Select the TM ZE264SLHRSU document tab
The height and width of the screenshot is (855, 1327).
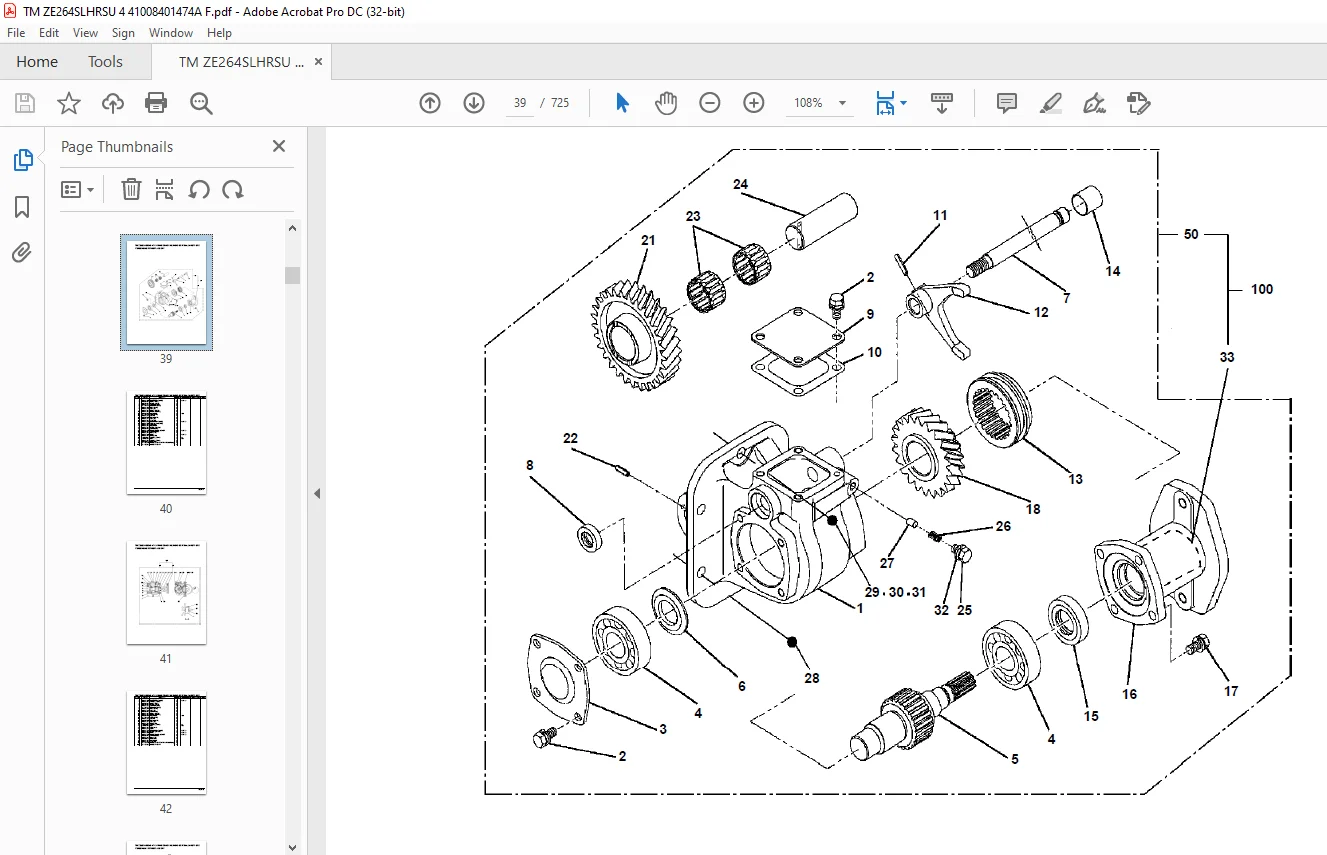pyautogui.click(x=241, y=62)
